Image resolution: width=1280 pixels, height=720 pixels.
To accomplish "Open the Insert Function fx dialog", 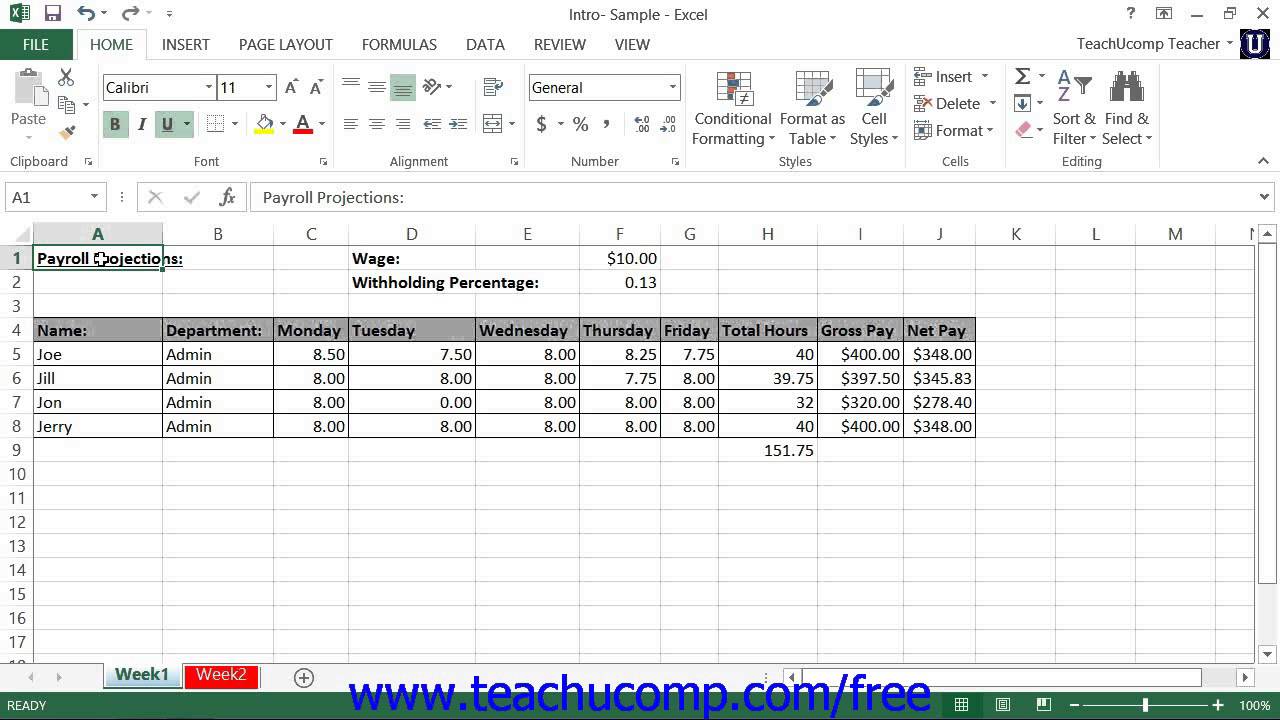I will click(x=227, y=197).
